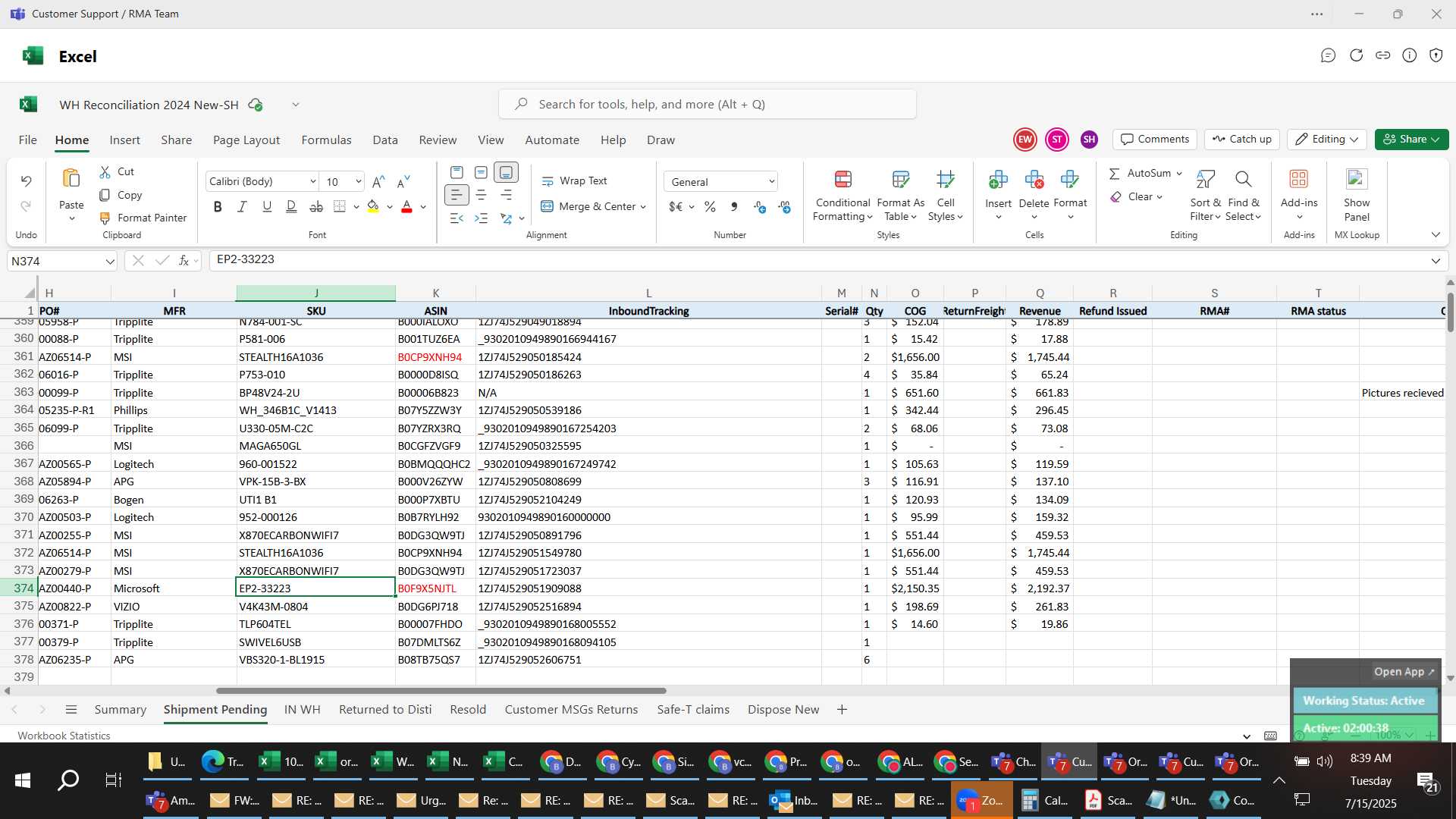Click the fill color bucket icon
The width and height of the screenshot is (1456, 819).
[x=372, y=206]
